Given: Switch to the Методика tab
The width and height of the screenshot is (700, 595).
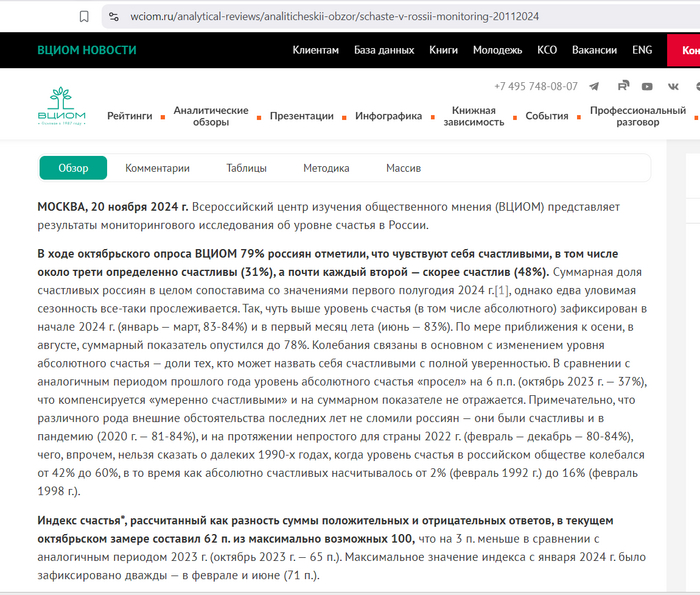Looking at the screenshot, I should point(326,168).
